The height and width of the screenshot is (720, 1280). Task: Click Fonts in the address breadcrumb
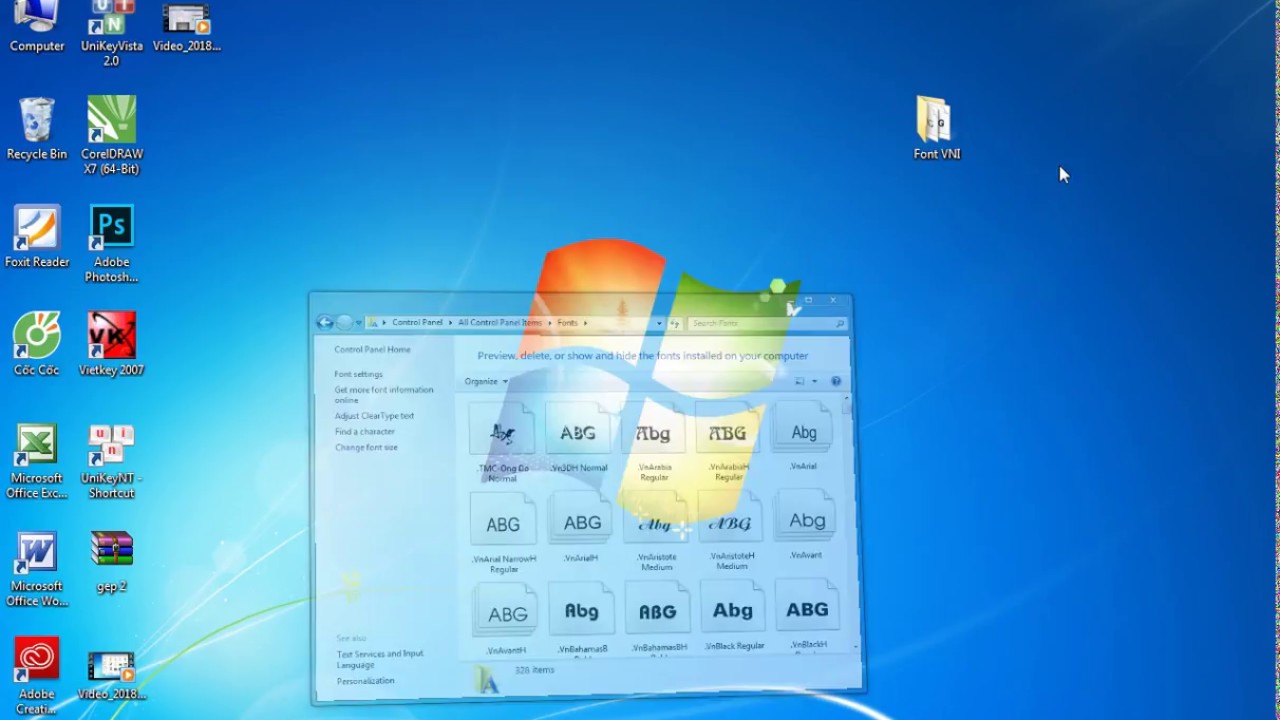pyautogui.click(x=567, y=323)
